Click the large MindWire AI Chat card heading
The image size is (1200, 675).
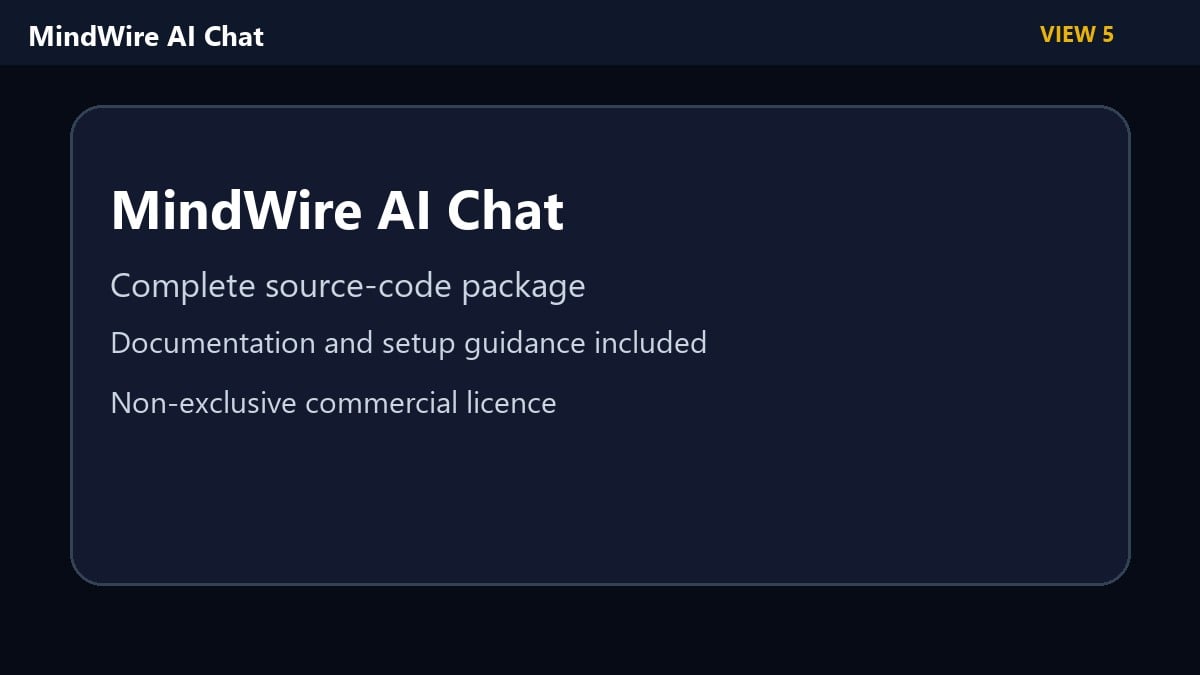click(x=337, y=210)
